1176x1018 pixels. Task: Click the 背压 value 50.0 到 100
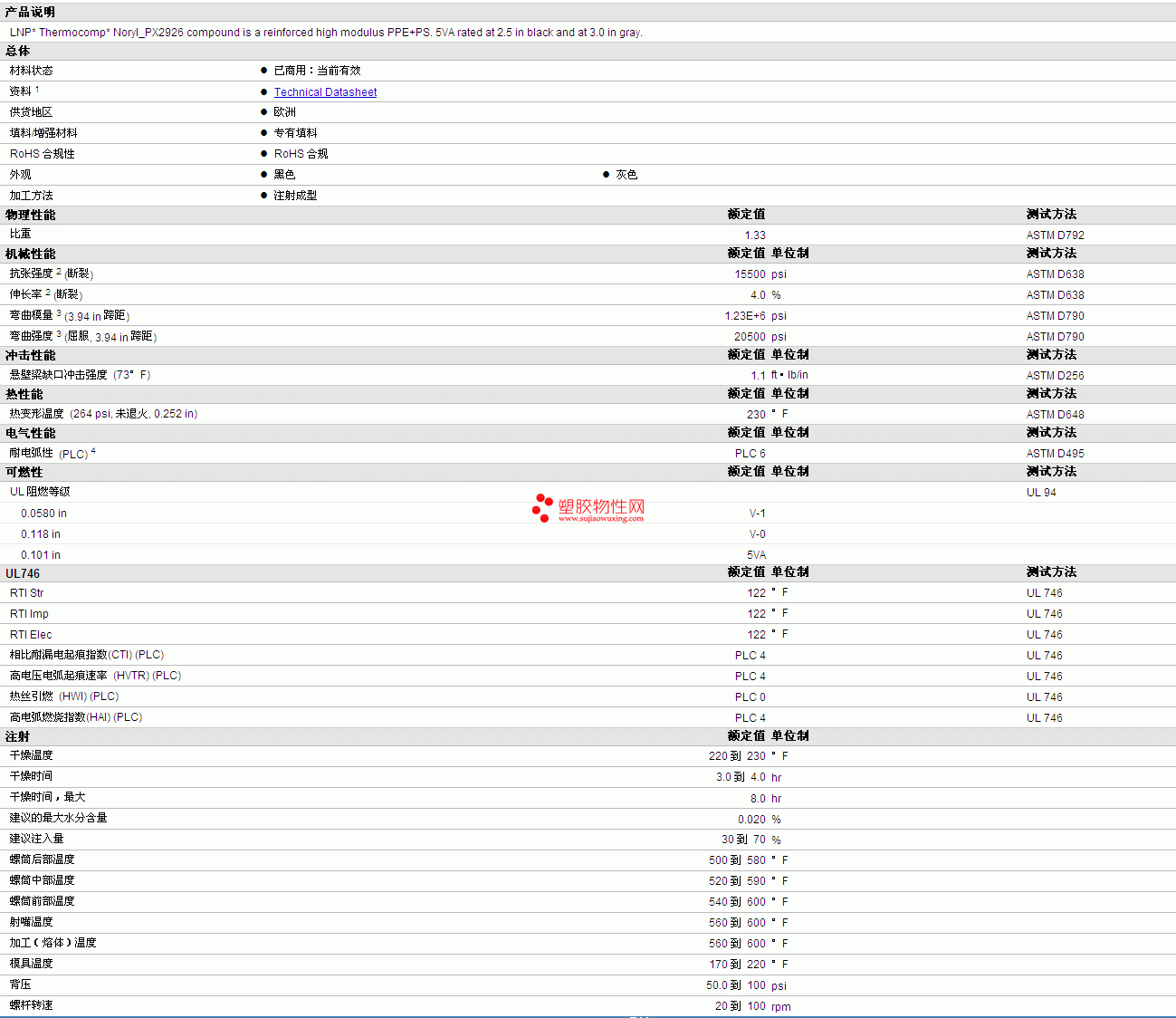click(x=736, y=985)
